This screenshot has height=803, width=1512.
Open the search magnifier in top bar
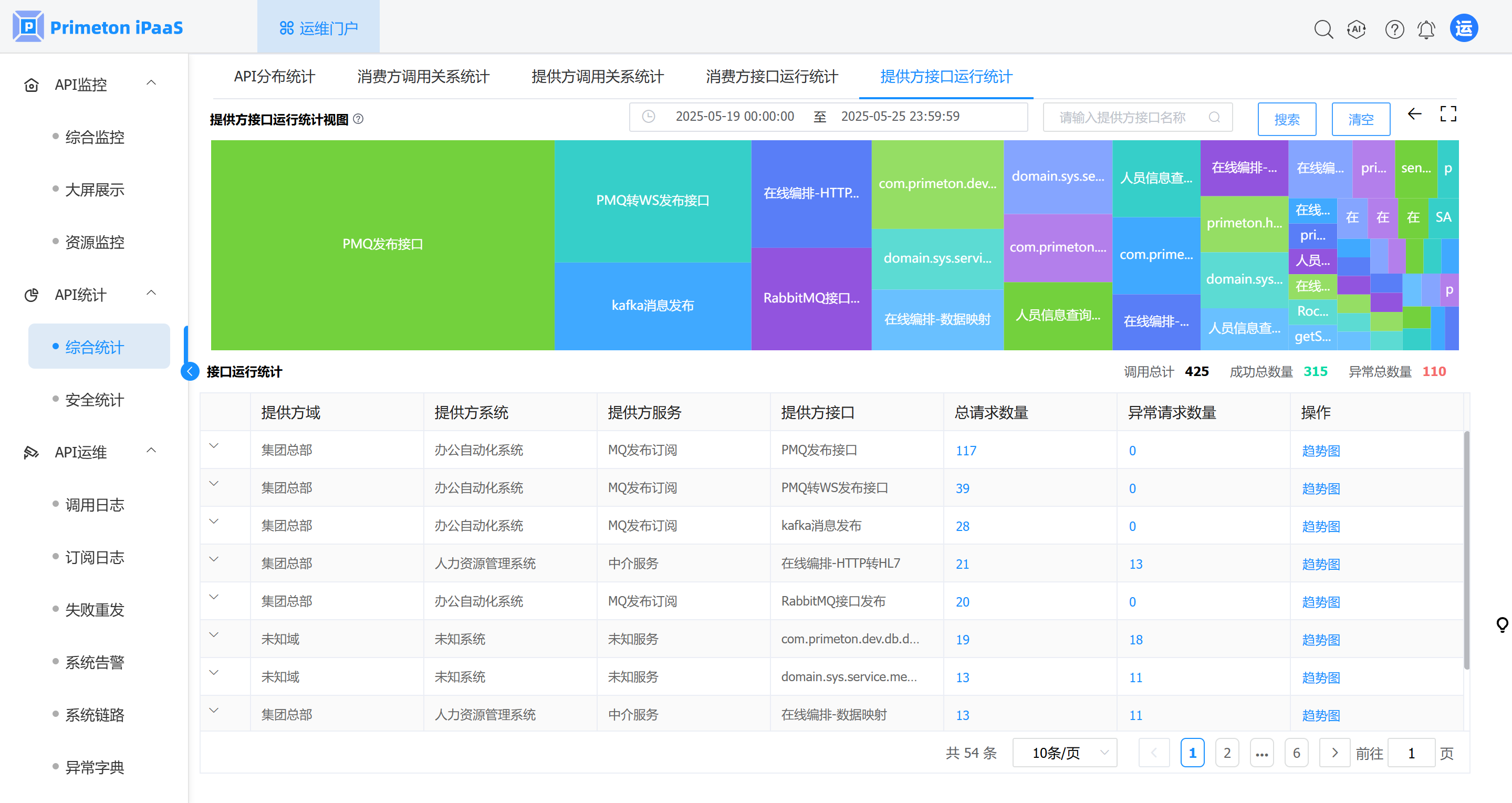pos(1323,29)
